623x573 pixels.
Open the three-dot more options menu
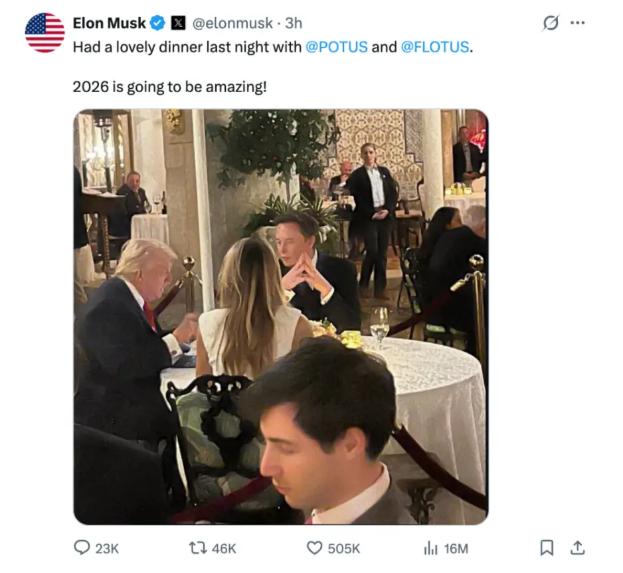tap(578, 22)
